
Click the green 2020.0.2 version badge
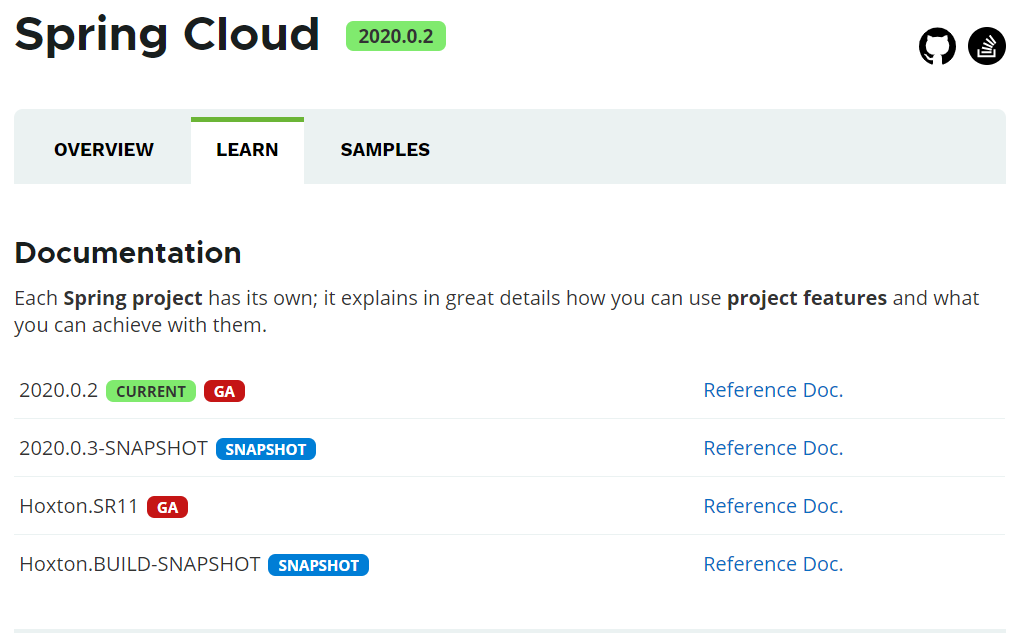click(x=395, y=36)
